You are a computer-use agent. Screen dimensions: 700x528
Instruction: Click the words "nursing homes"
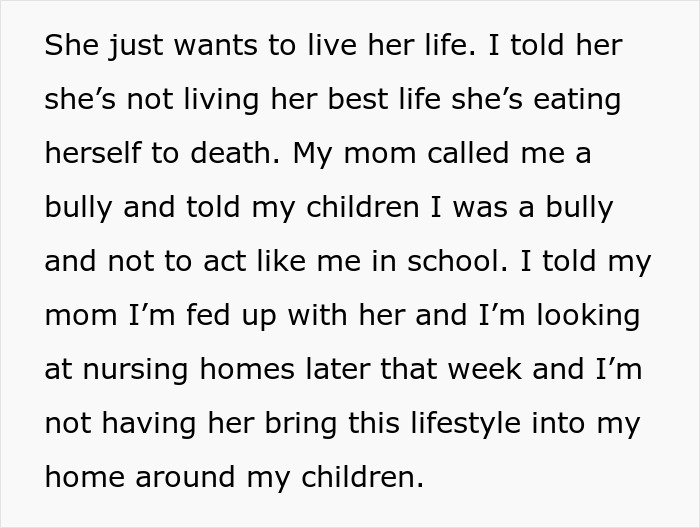pyautogui.click(x=188, y=370)
